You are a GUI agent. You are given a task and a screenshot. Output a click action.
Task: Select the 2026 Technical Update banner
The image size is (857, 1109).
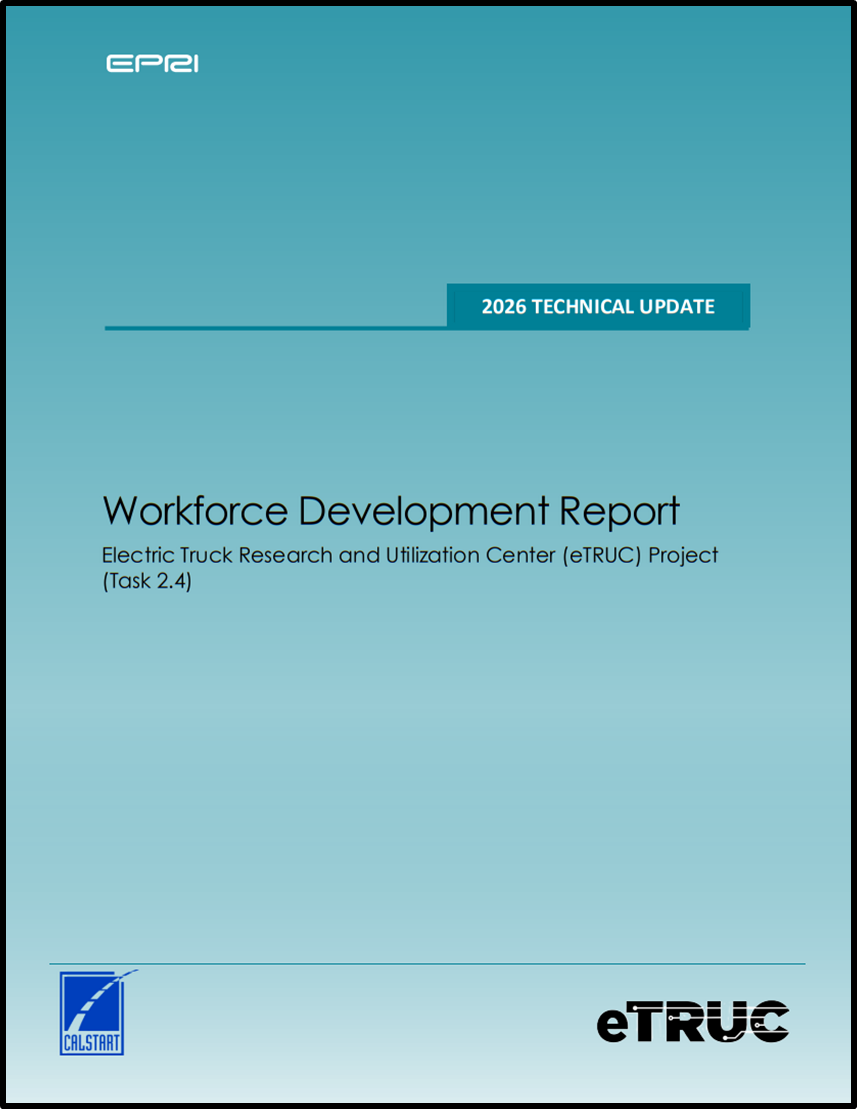[597, 306]
